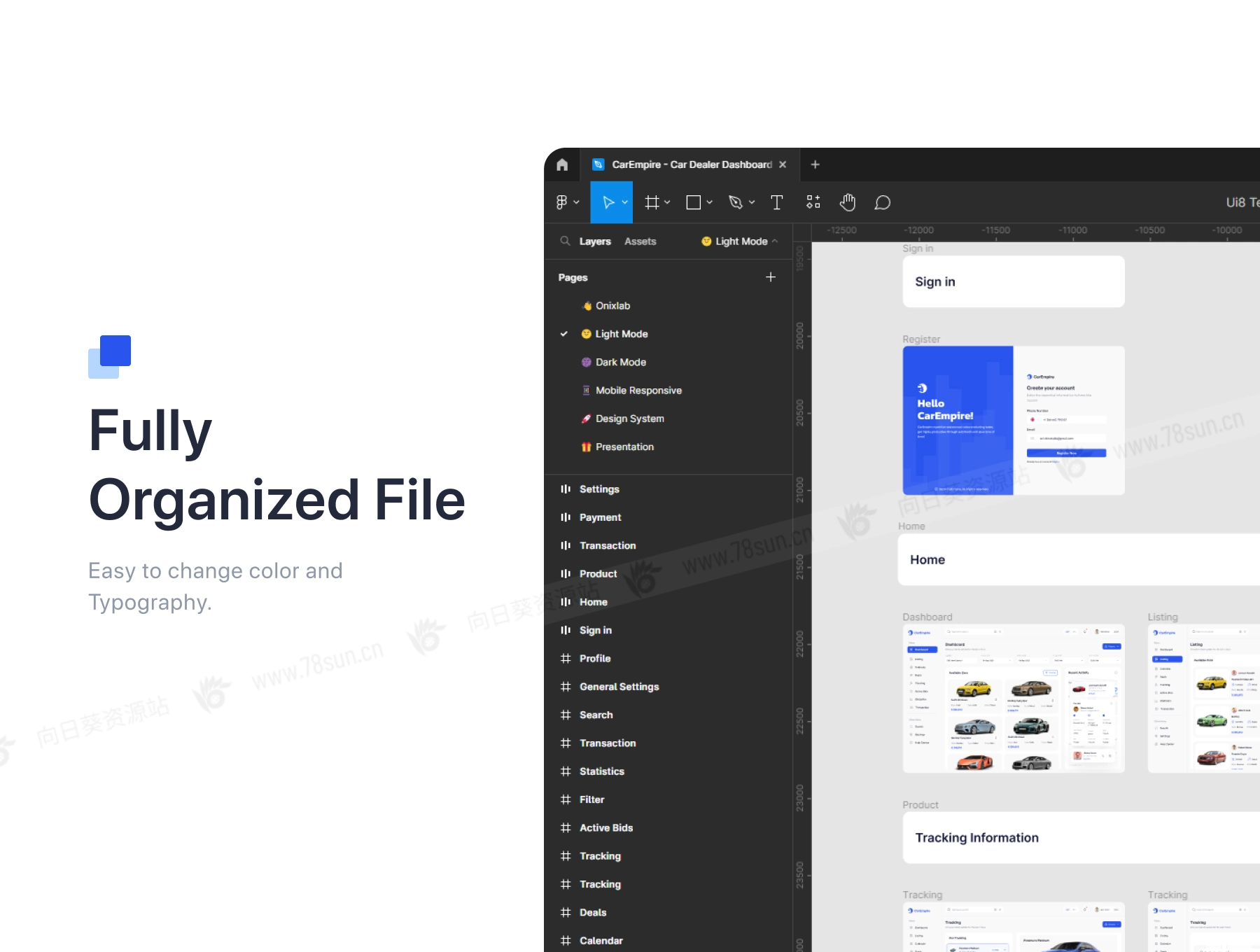
Task: Select the Sign in section layer
Action: 668,630
